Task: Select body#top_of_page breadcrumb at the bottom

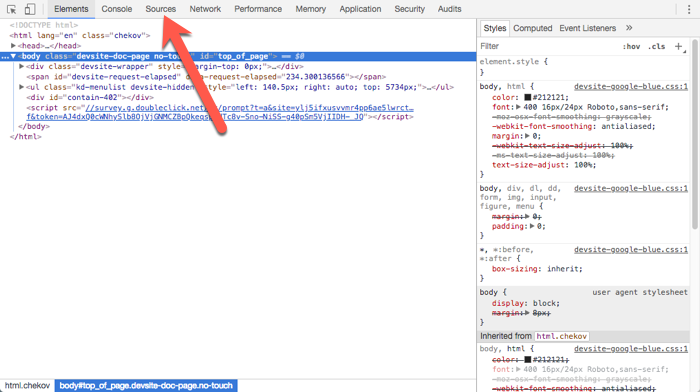Action: (146, 386)
